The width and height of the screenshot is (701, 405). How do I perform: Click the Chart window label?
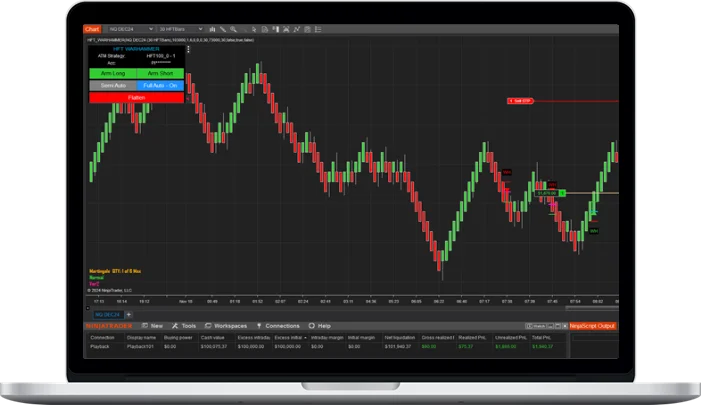92,30
